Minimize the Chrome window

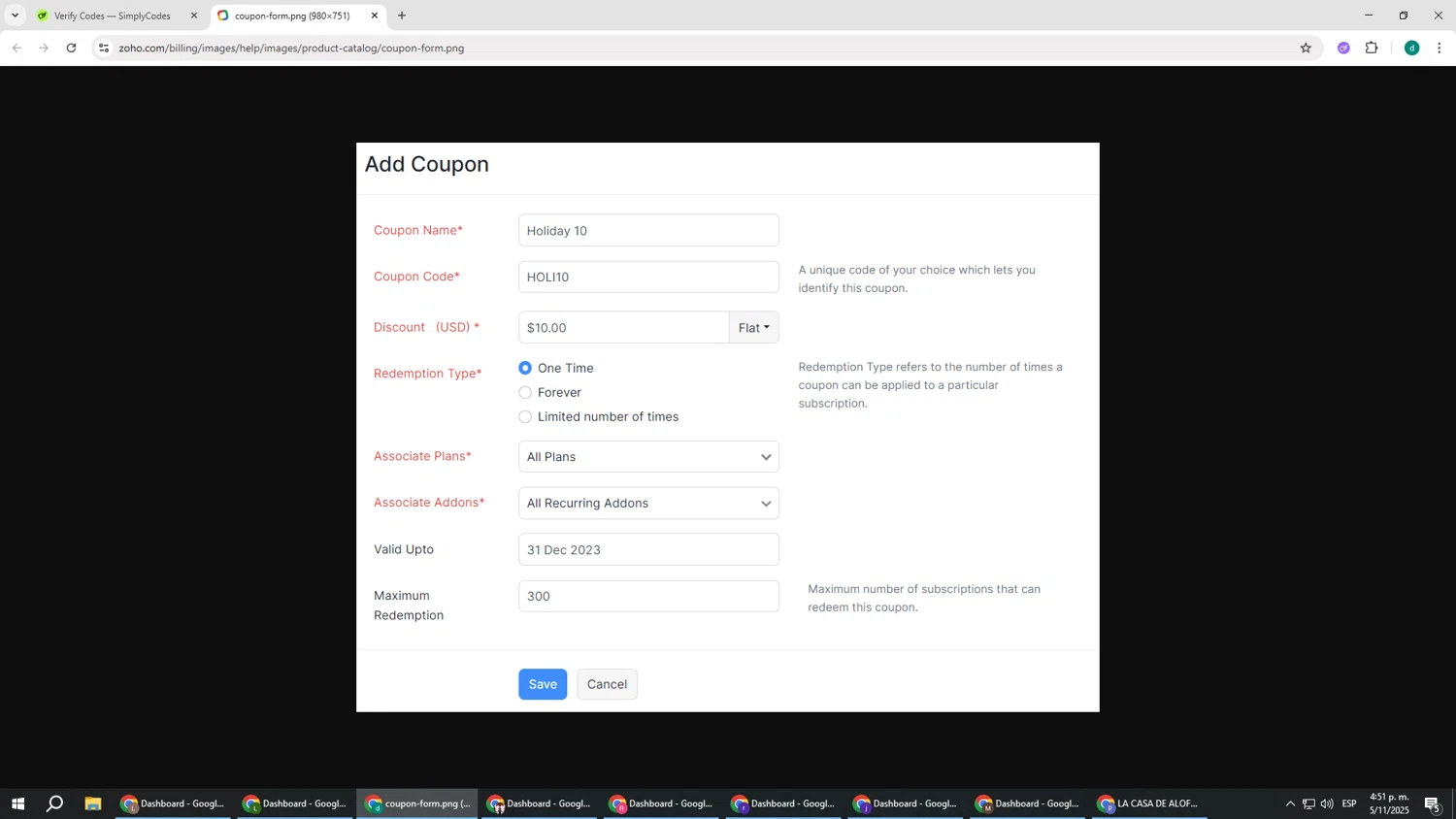pyautogui.click(x=1369, y=16)
